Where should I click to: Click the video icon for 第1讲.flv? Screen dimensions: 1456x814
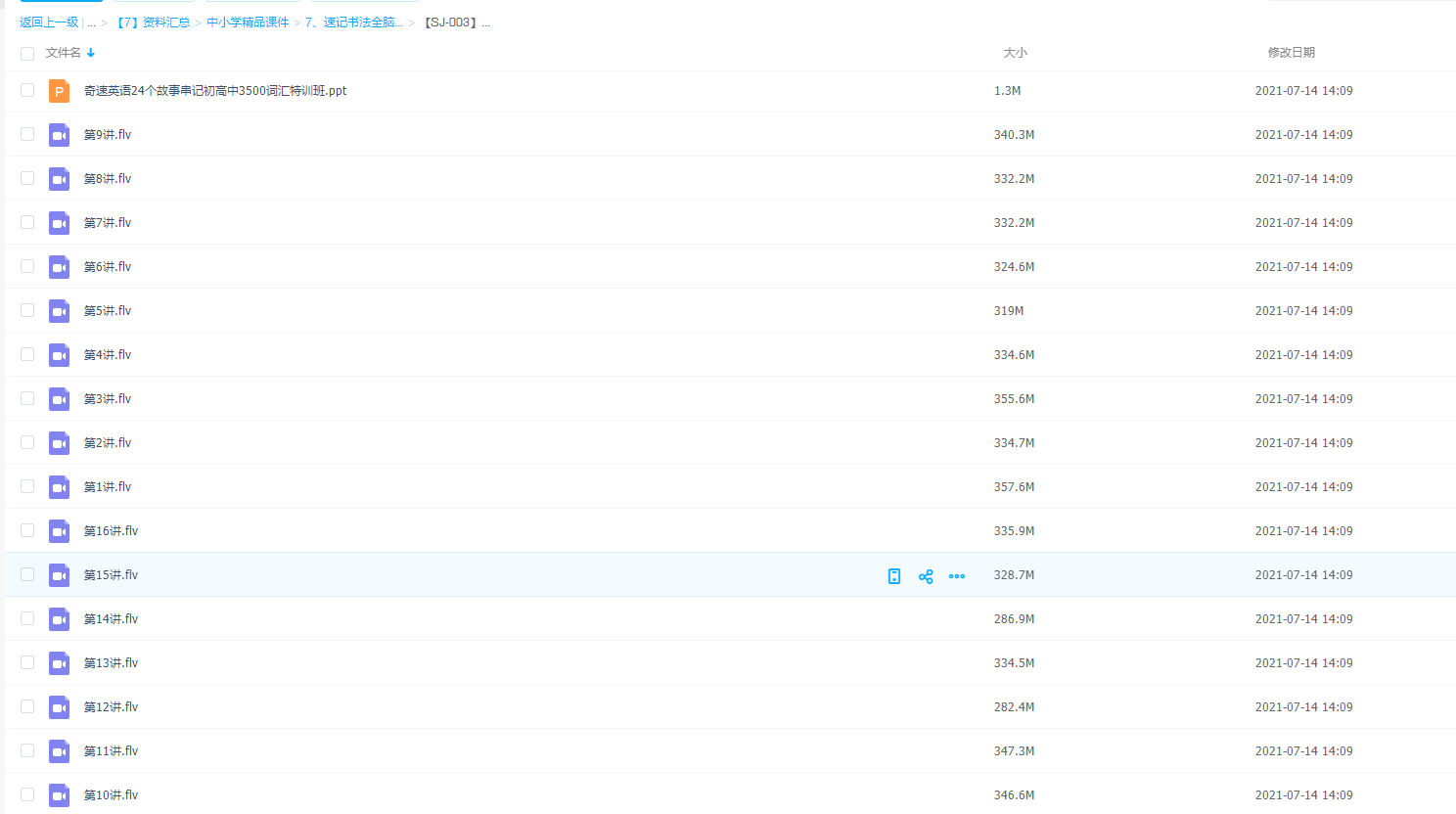pyautogui.click(x=59, y=487)
